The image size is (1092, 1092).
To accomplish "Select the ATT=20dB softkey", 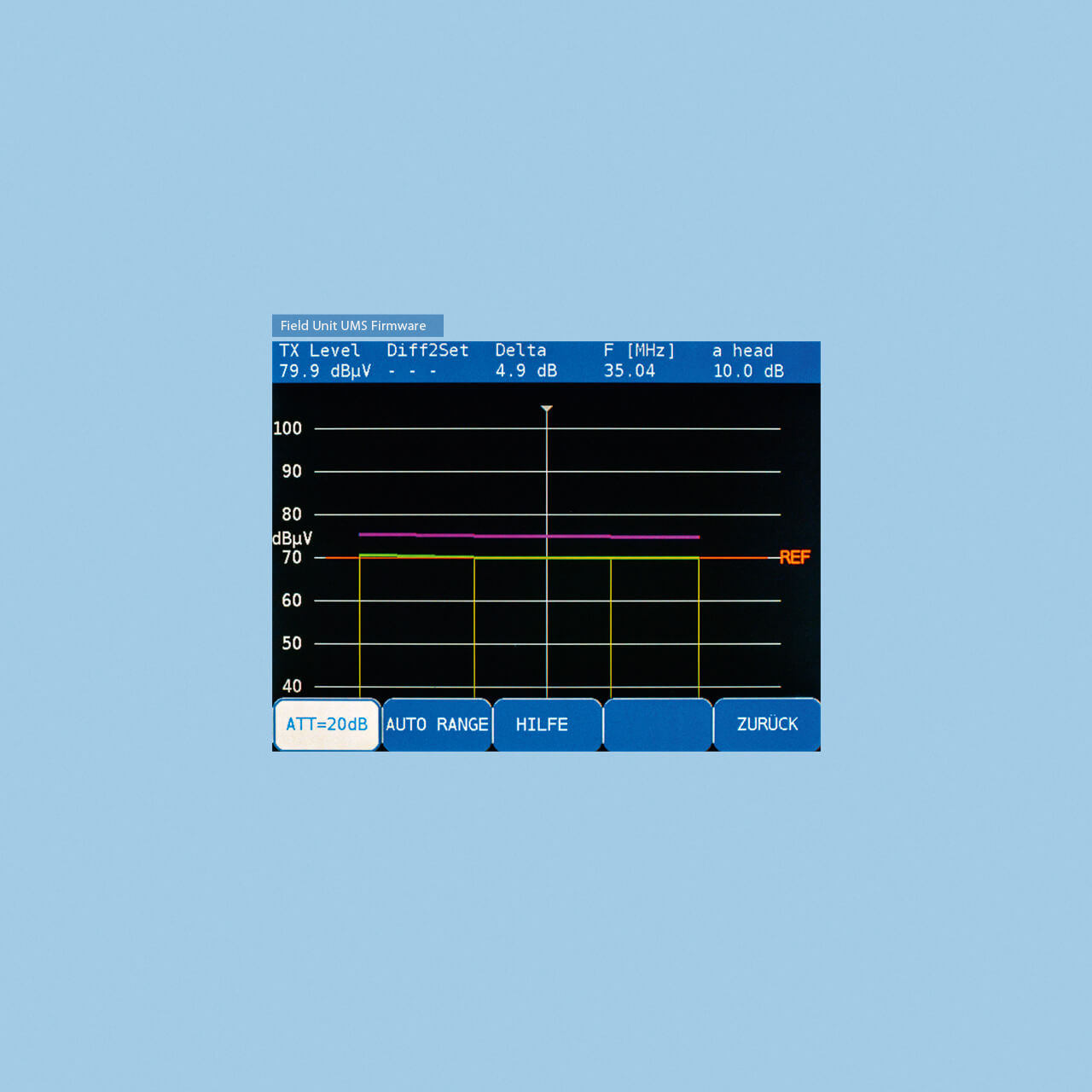I will (327, 724).
